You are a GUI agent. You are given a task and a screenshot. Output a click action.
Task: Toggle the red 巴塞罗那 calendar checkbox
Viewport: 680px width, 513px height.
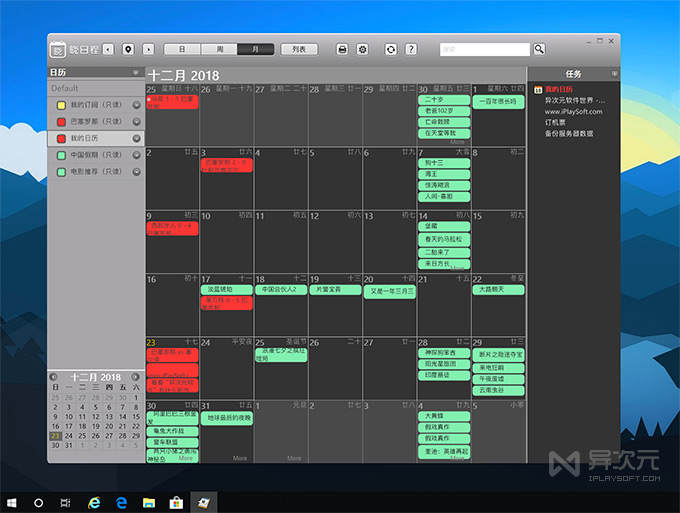[62, 122]
